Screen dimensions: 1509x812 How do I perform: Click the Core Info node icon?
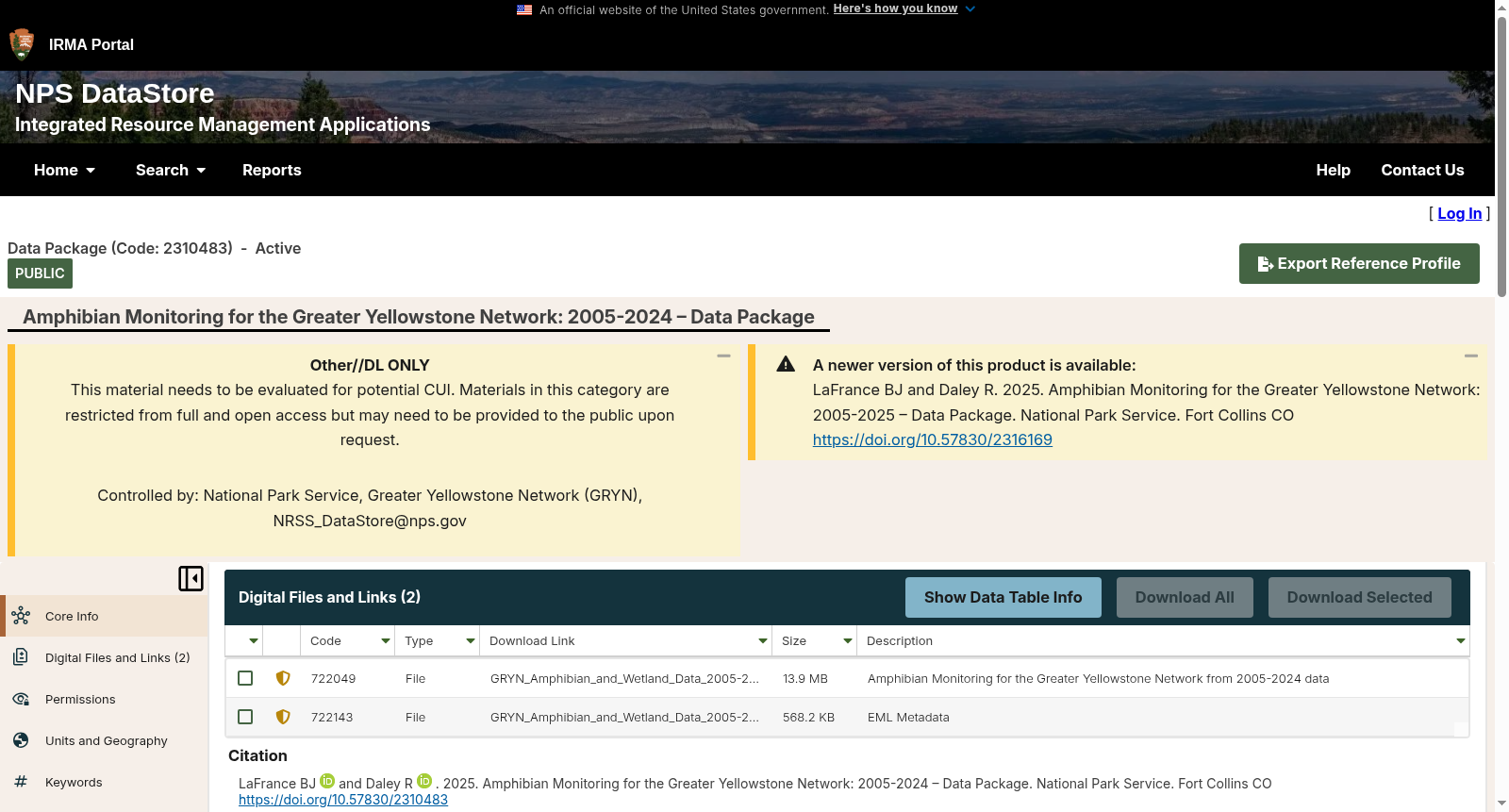pyautogui.click(x=21, y=616)
